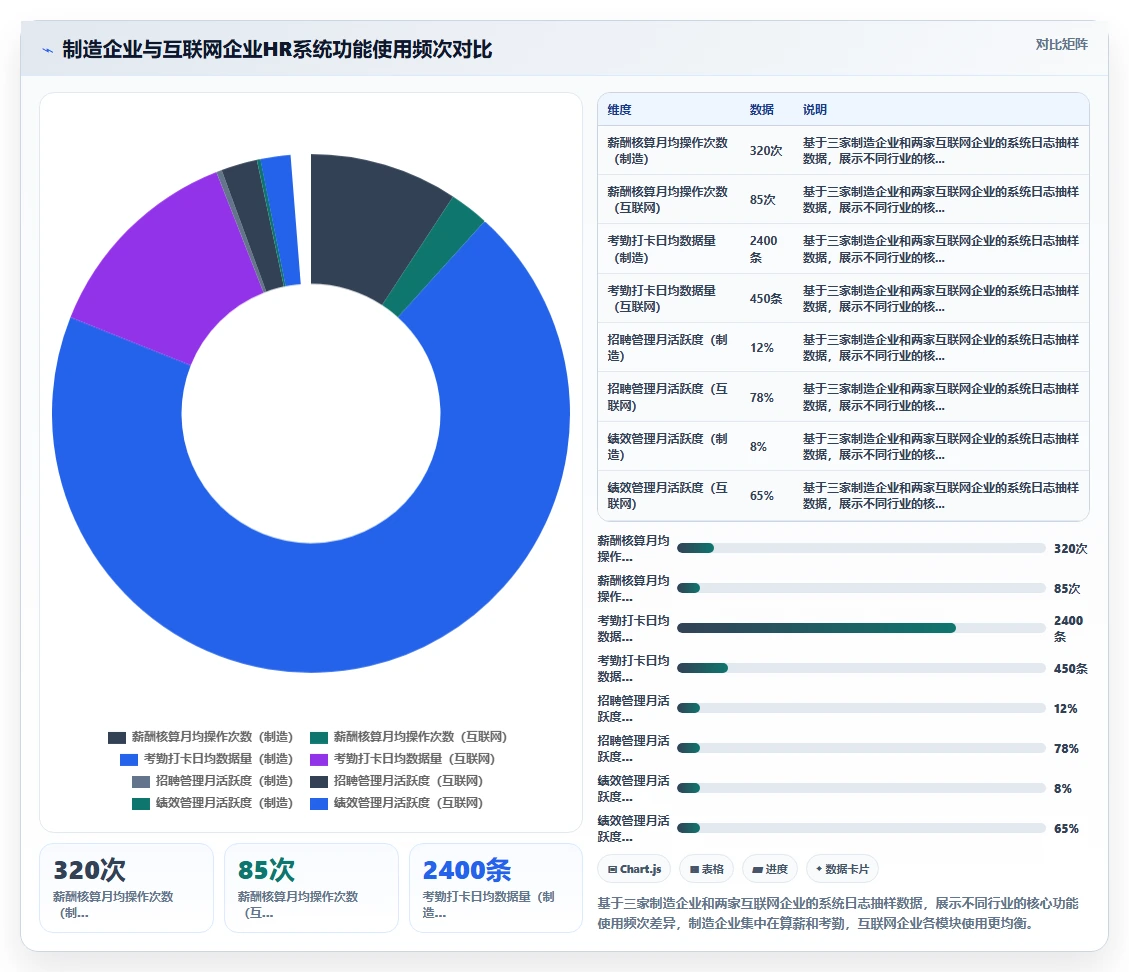Click the 320次 value in table
The image size is (1129, 972).
click(765, 150)
